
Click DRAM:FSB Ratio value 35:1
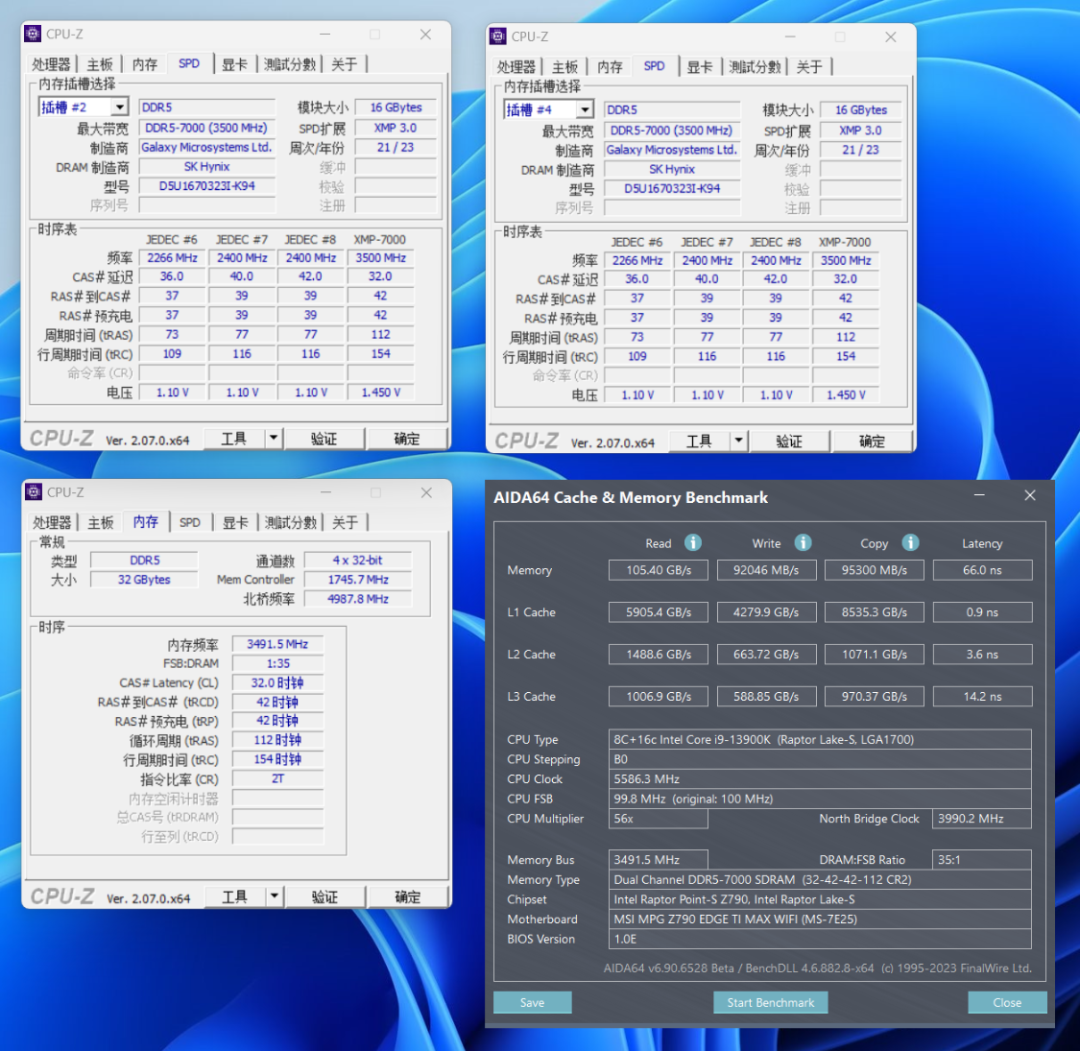point(982,859)
